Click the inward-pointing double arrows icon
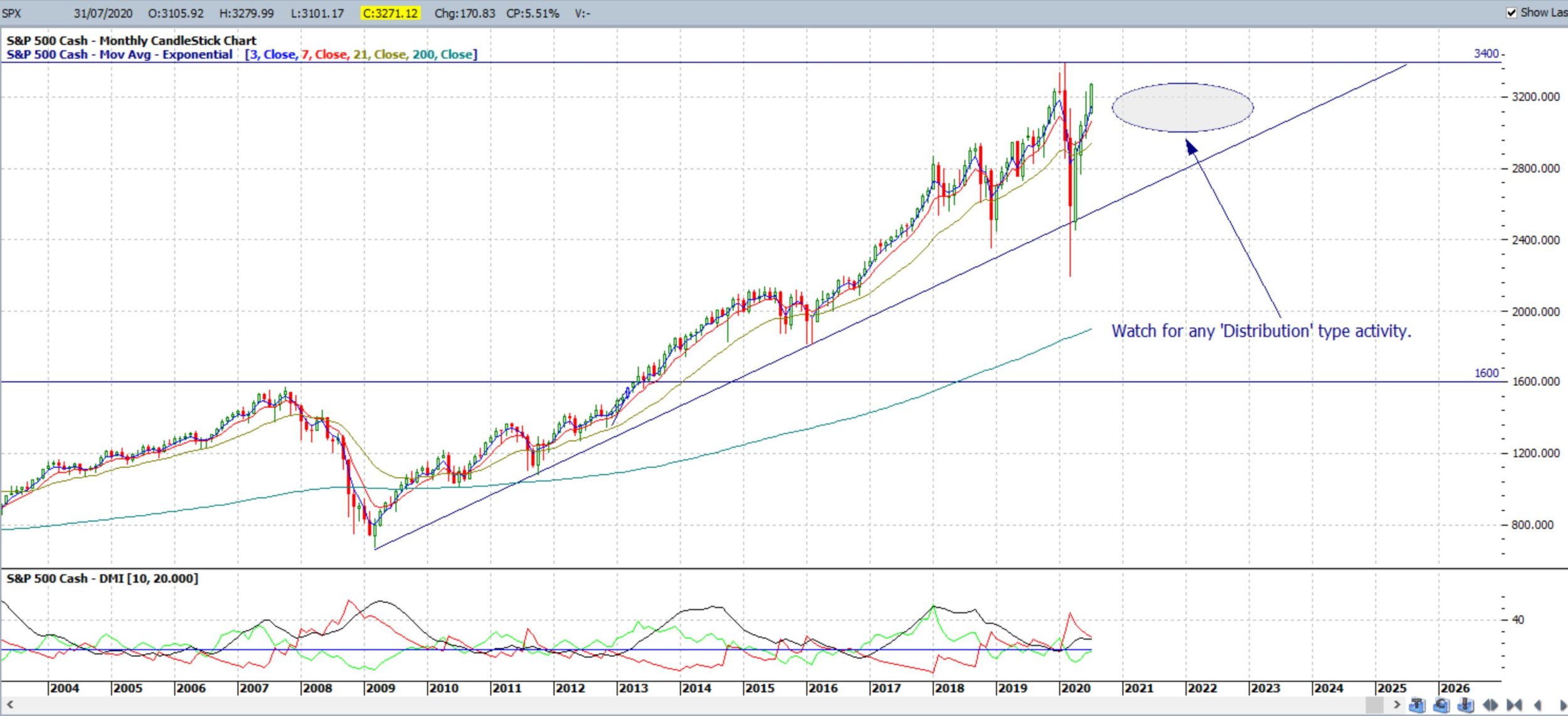1568x716 pixels. click(x=1514, y=705)
